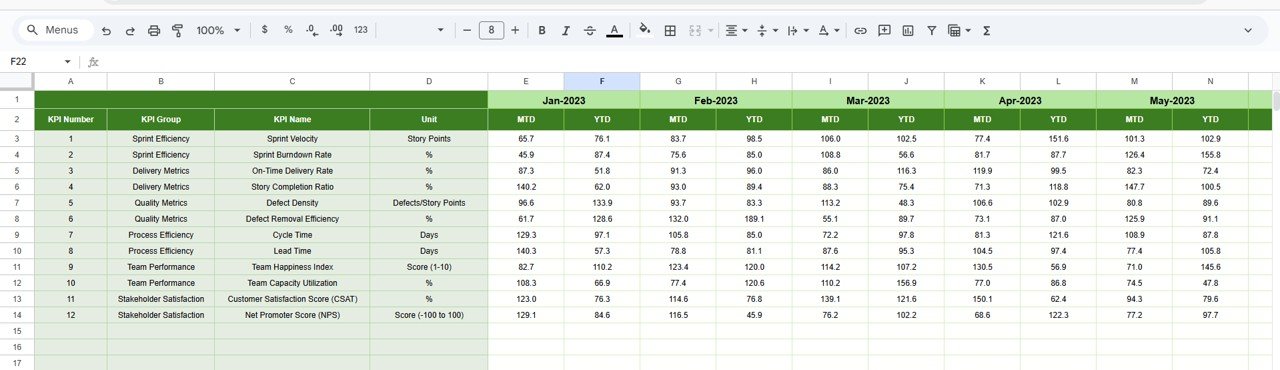The image size is (1280, 370).
Task: Select the Jan-2023 header cell
Action: click(x=564, y=100)
